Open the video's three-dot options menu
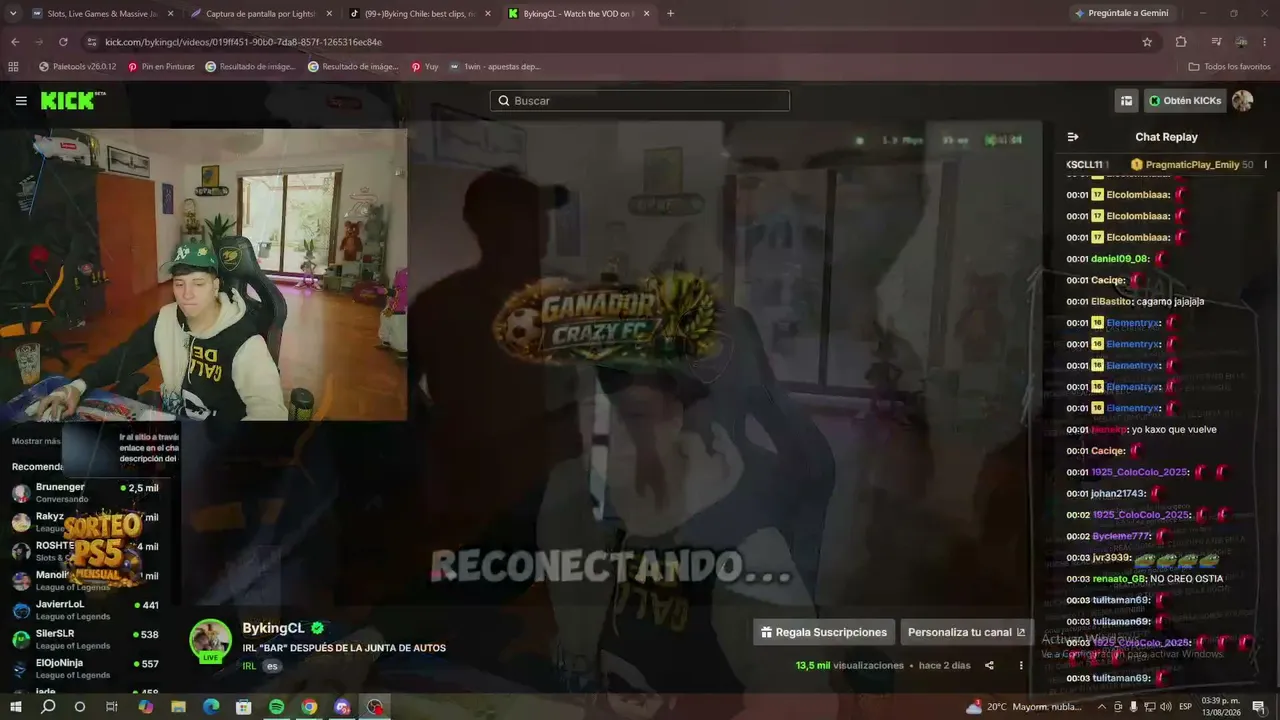 1021,665
